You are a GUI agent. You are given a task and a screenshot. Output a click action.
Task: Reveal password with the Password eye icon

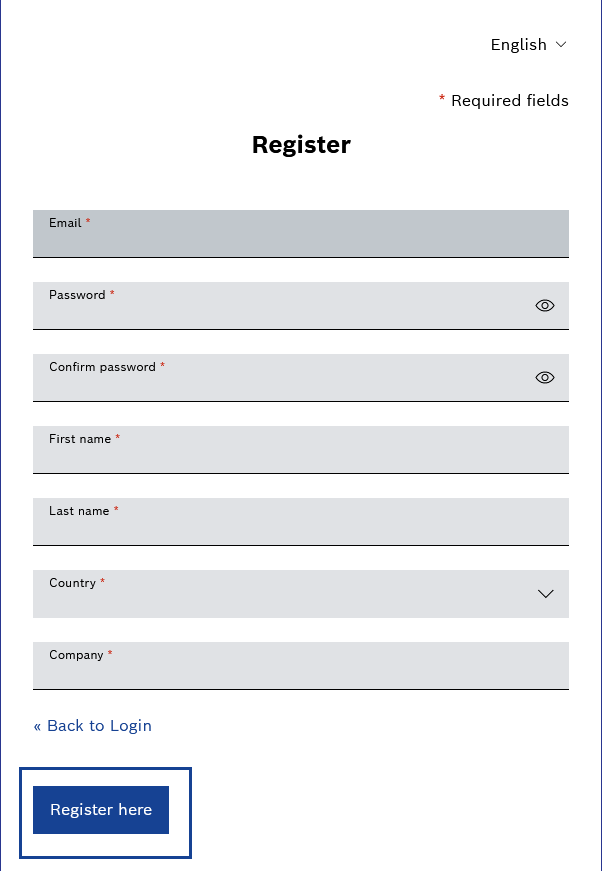coord(545,306)
